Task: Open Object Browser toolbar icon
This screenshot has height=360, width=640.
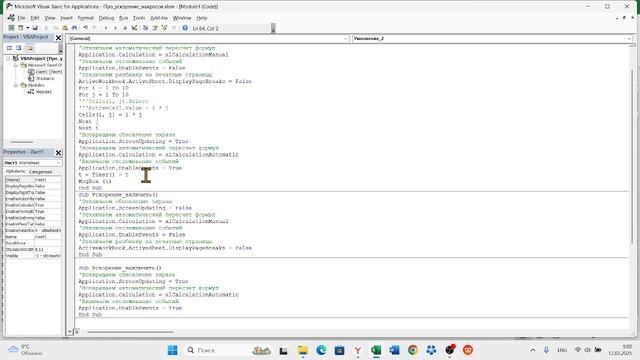Action: coord(164,28)
